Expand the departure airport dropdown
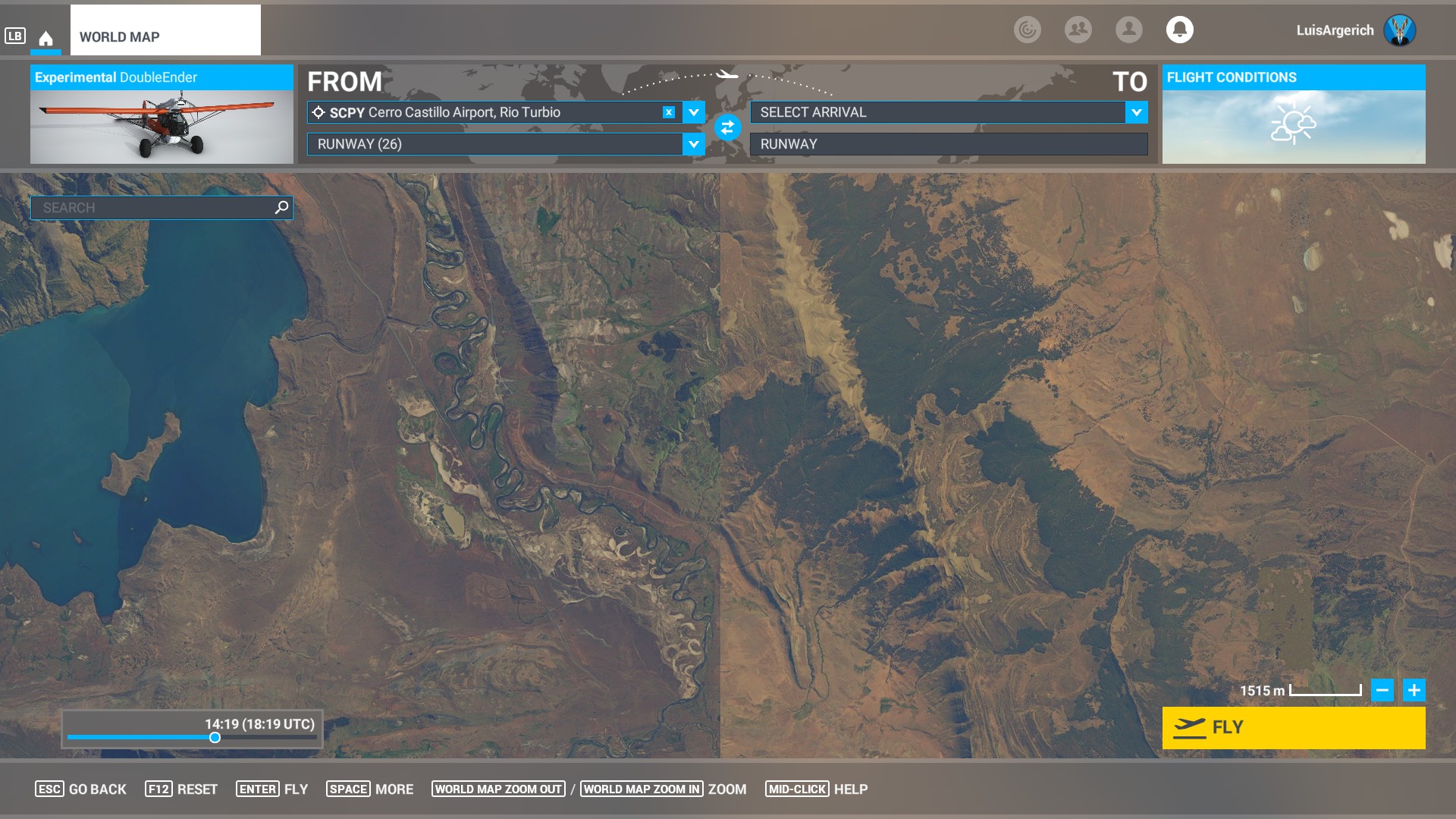The width and height of the screenshot is (1456, 819). click(693, 112)
